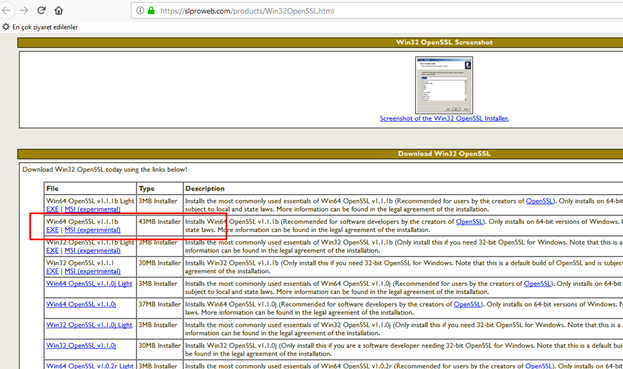623x369 pixels.
Task: Follow 'Screenshot of the Win32 OpenSSL Installer' link
Action: (x=444, y=118)
